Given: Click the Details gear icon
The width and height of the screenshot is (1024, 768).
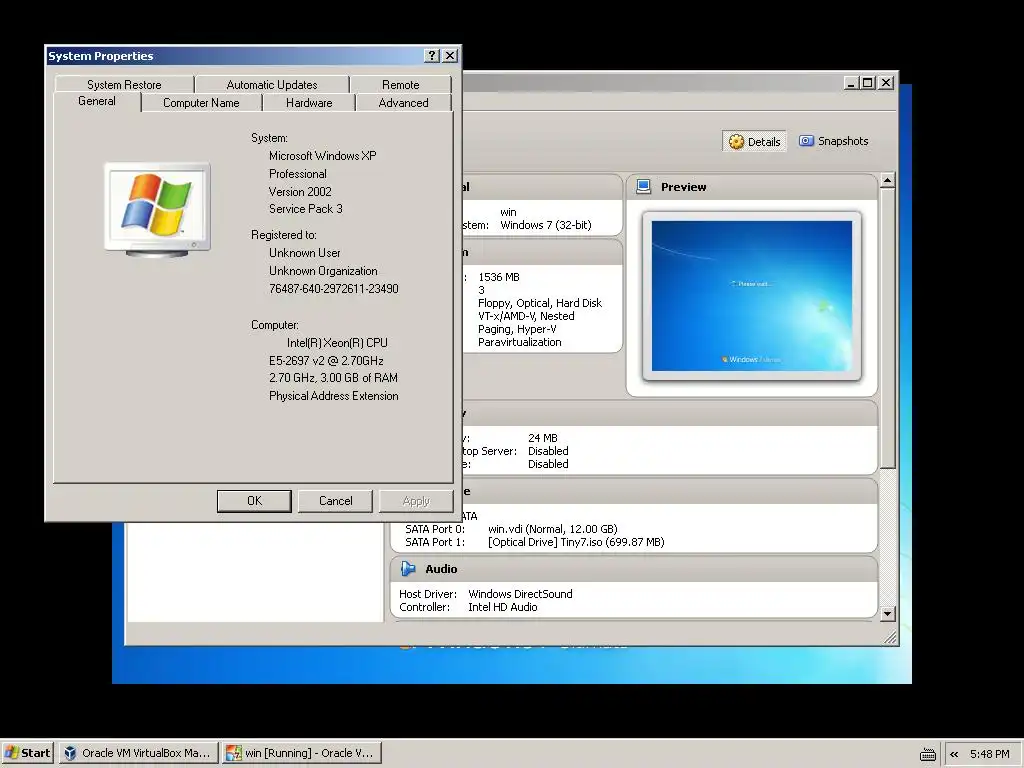Looking at the screenshot, I should pos(736,142).
